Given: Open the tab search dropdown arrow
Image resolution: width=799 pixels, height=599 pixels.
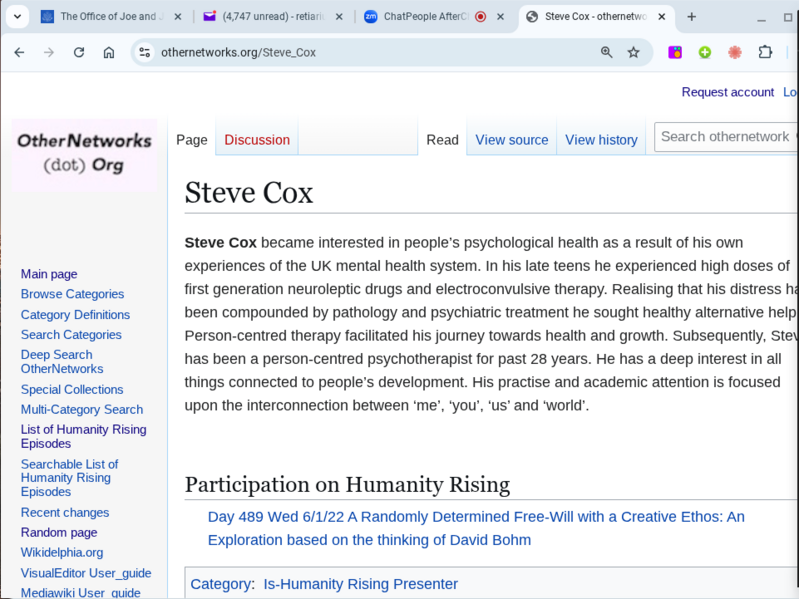Looking at the screenshot, I should (x=17, y=16).
